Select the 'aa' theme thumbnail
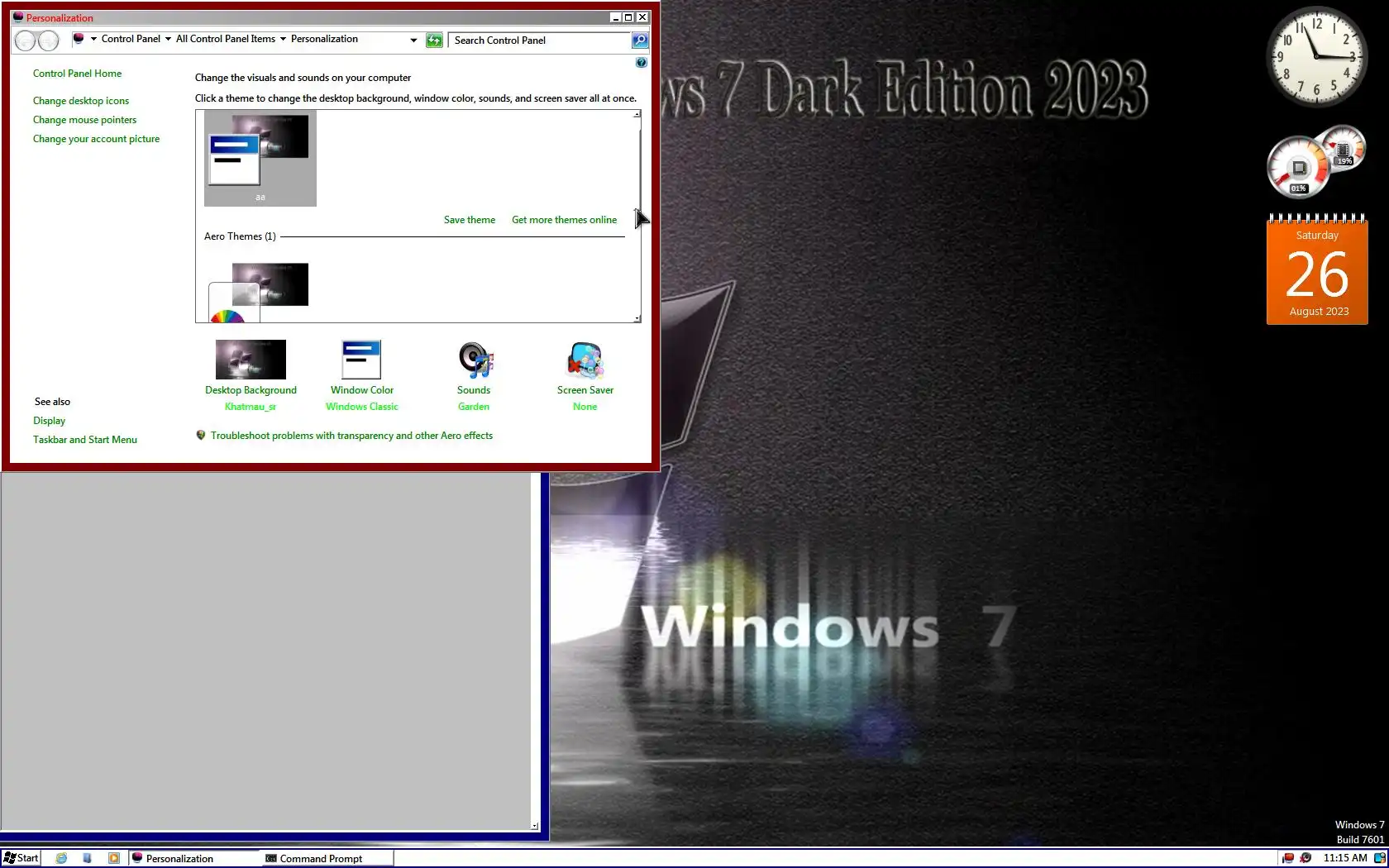 pyautogui.click(x=260, y=158)
